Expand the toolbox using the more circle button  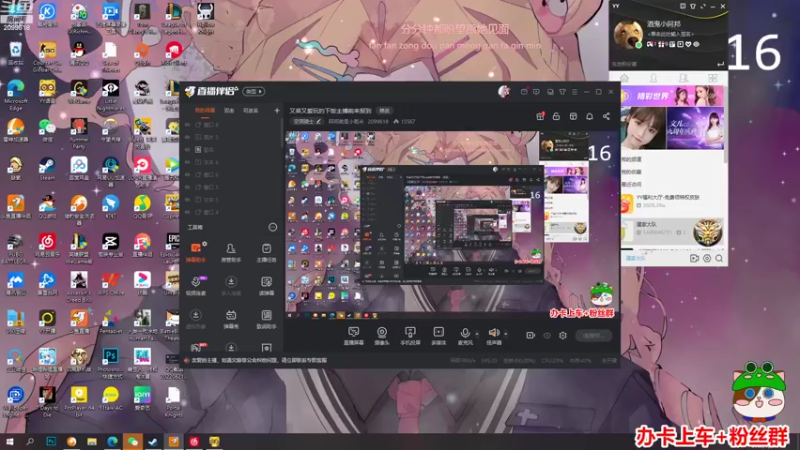click(273, 227)
